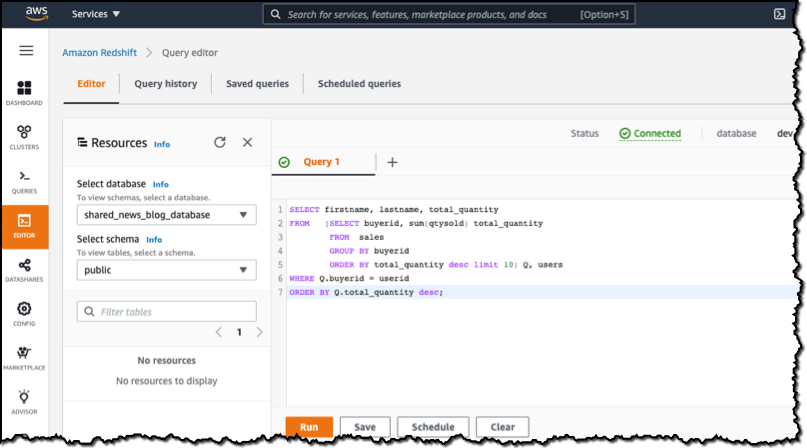Select the Editor tab

click(x=91, y=83)
